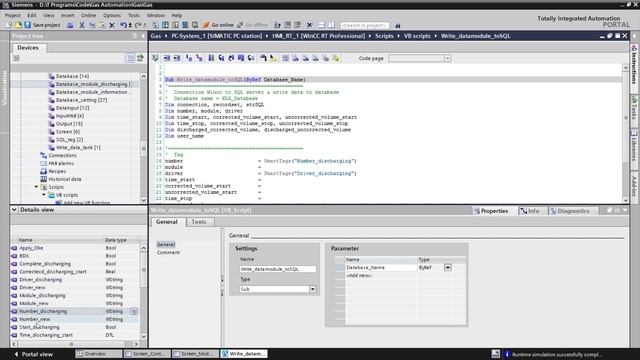The width and height of the screenshot is (640, 360).
Task: Switch to the General properties tab
Action: pyautogui.click(x=167, y=222)
